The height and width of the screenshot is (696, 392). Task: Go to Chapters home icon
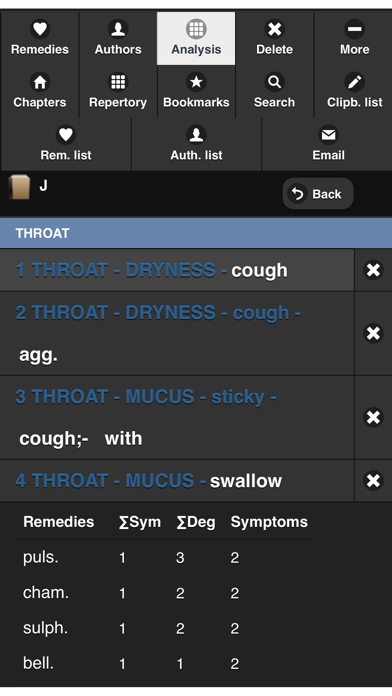(x=40, y=82)
